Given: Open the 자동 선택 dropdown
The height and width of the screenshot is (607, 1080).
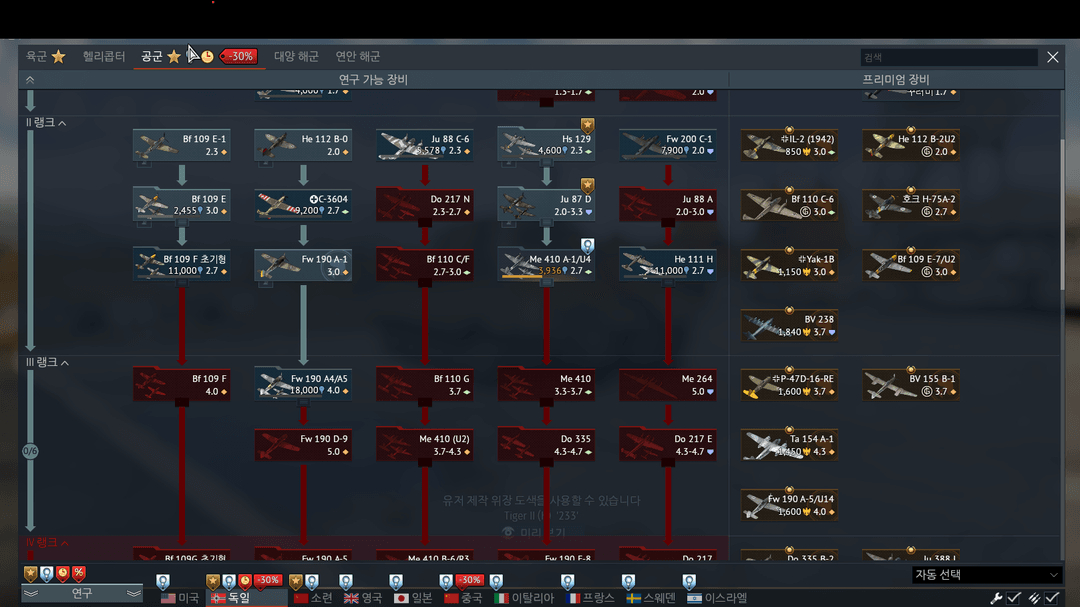Looking at the screenshot, I should point(985,575).
